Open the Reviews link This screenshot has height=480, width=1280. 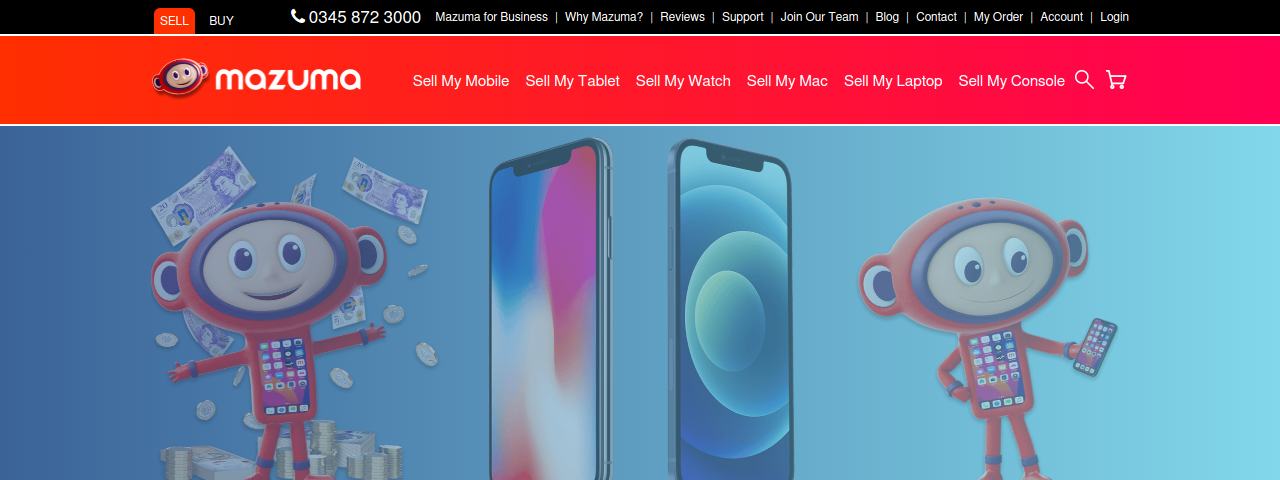[682, 17]
